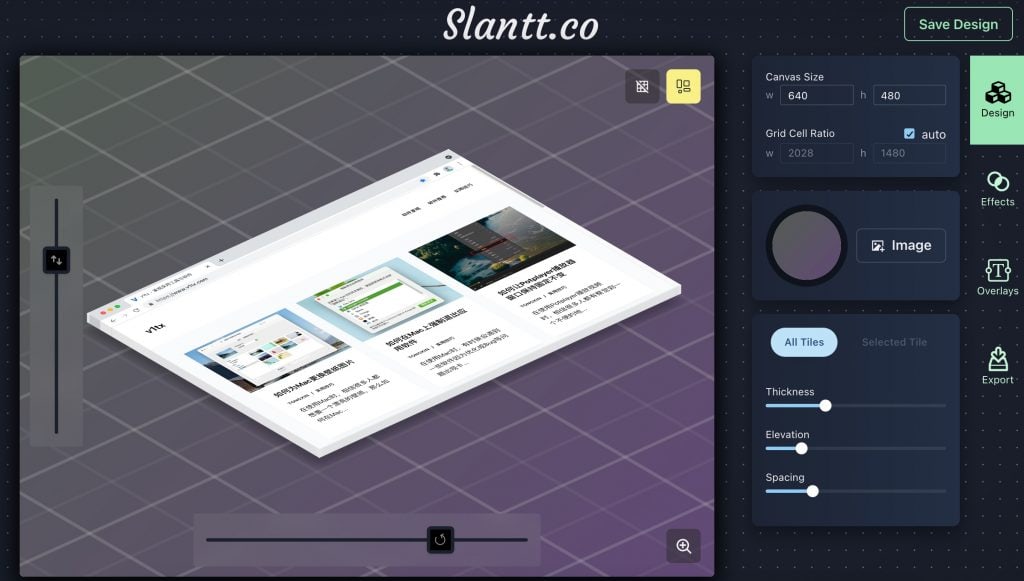The height and width of the screenshot is (581, 1024).
Task: Select the browser screenshot tile on canvas
Action: point(384,303)
